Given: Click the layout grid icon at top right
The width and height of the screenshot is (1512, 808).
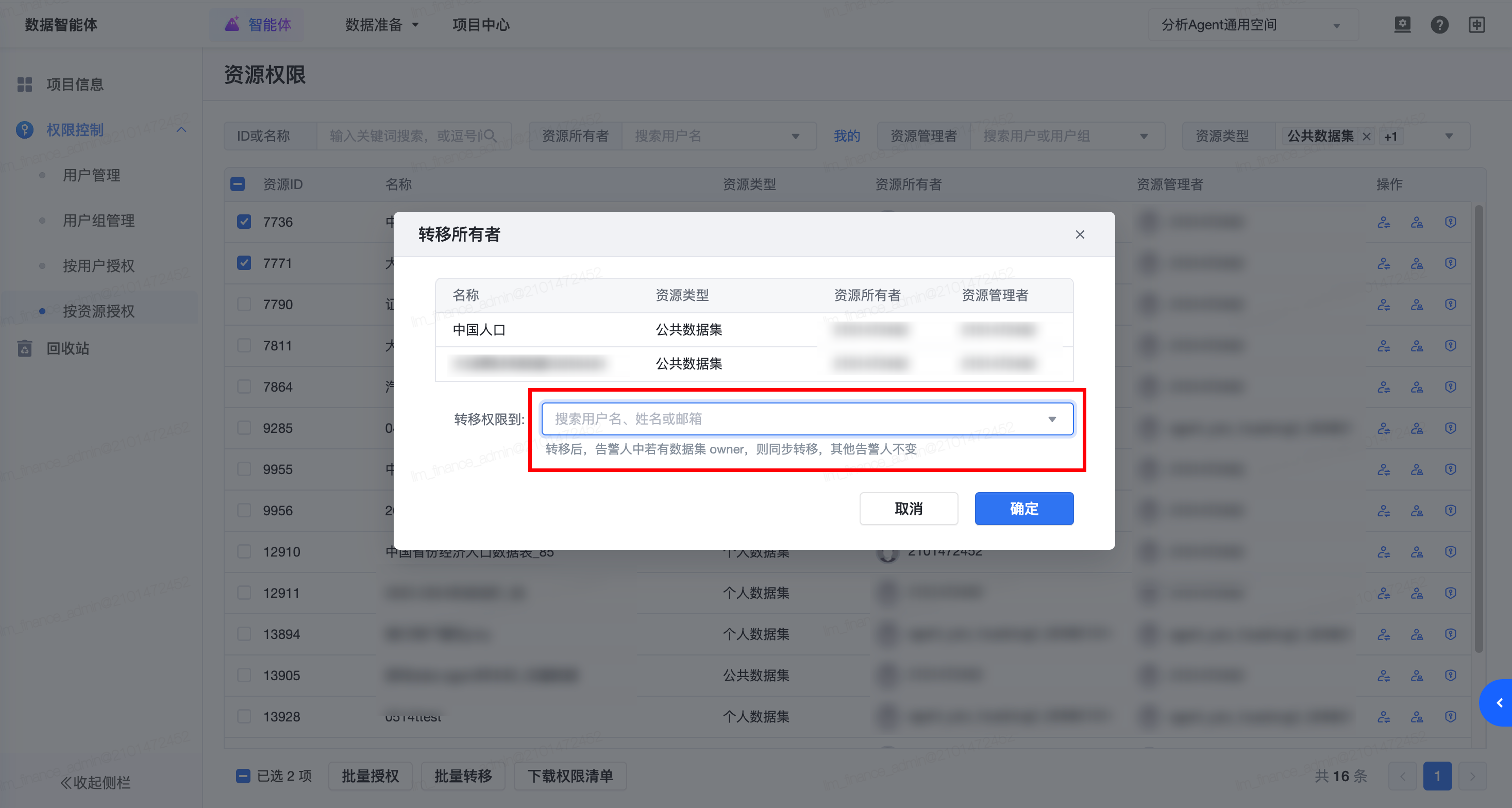Looking at the screenshot, I should click(1477, 25).
